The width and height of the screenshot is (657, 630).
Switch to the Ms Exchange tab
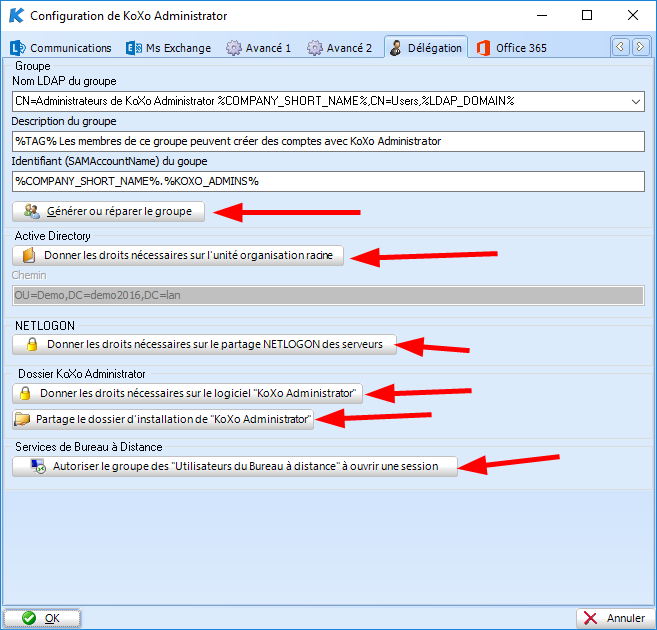point(169,48)
